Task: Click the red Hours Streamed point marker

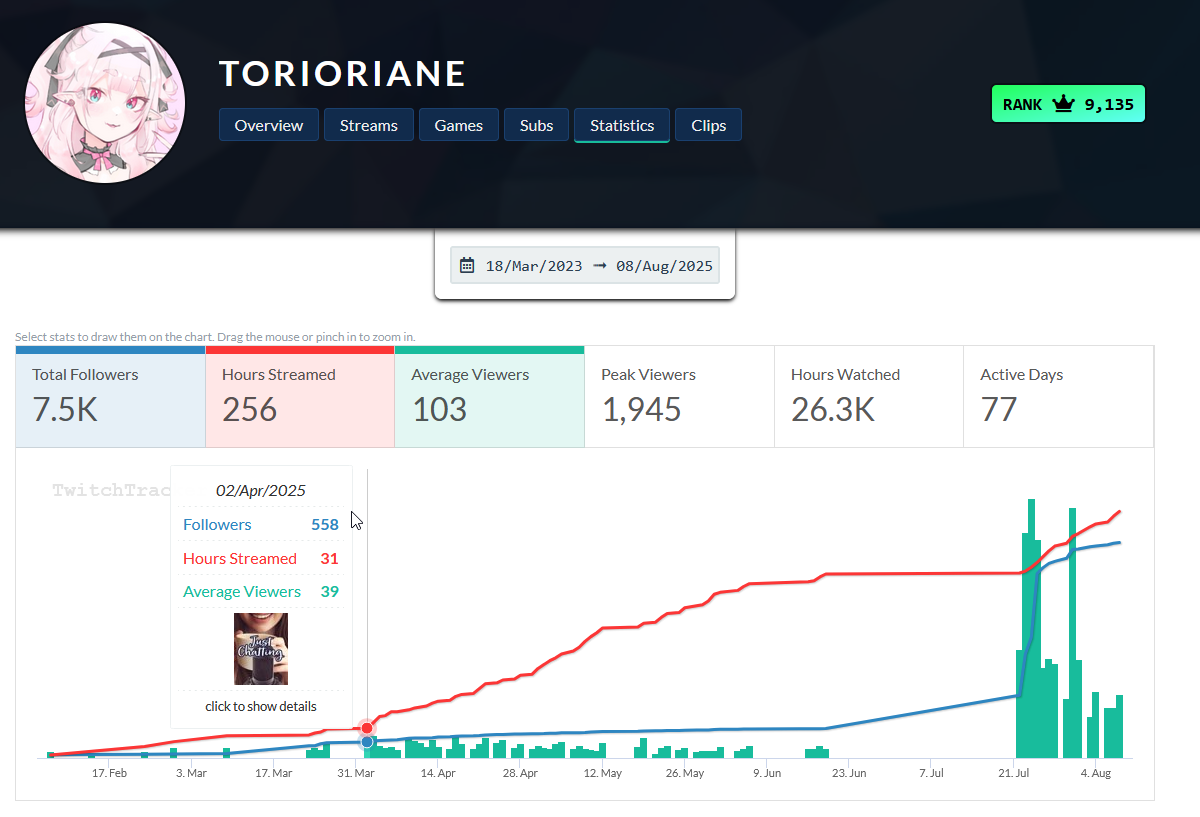Action: (x=367, y=728)
